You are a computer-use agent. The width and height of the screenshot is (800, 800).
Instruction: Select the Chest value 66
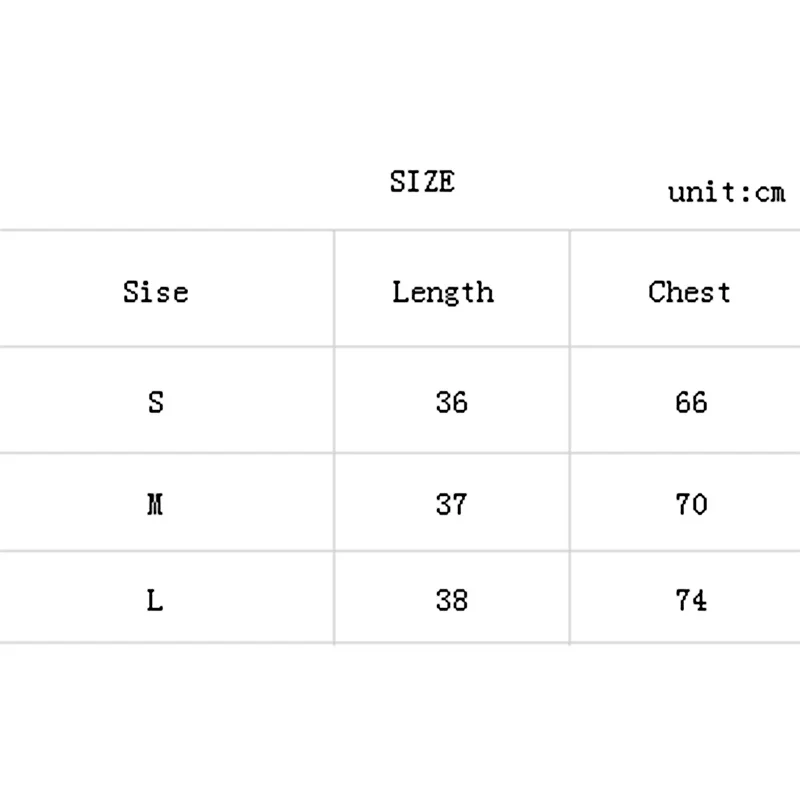point(691,402)
